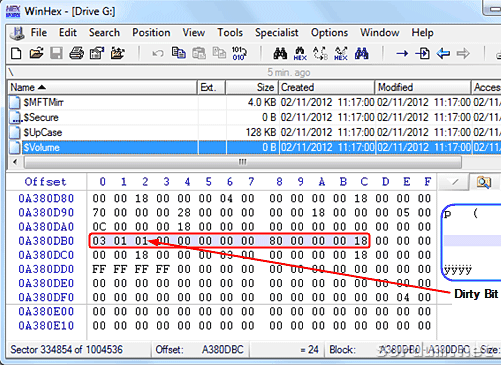The image size is (501, 365).
Task: Click the Offset column header in the hex view
Action: (45, 182)
